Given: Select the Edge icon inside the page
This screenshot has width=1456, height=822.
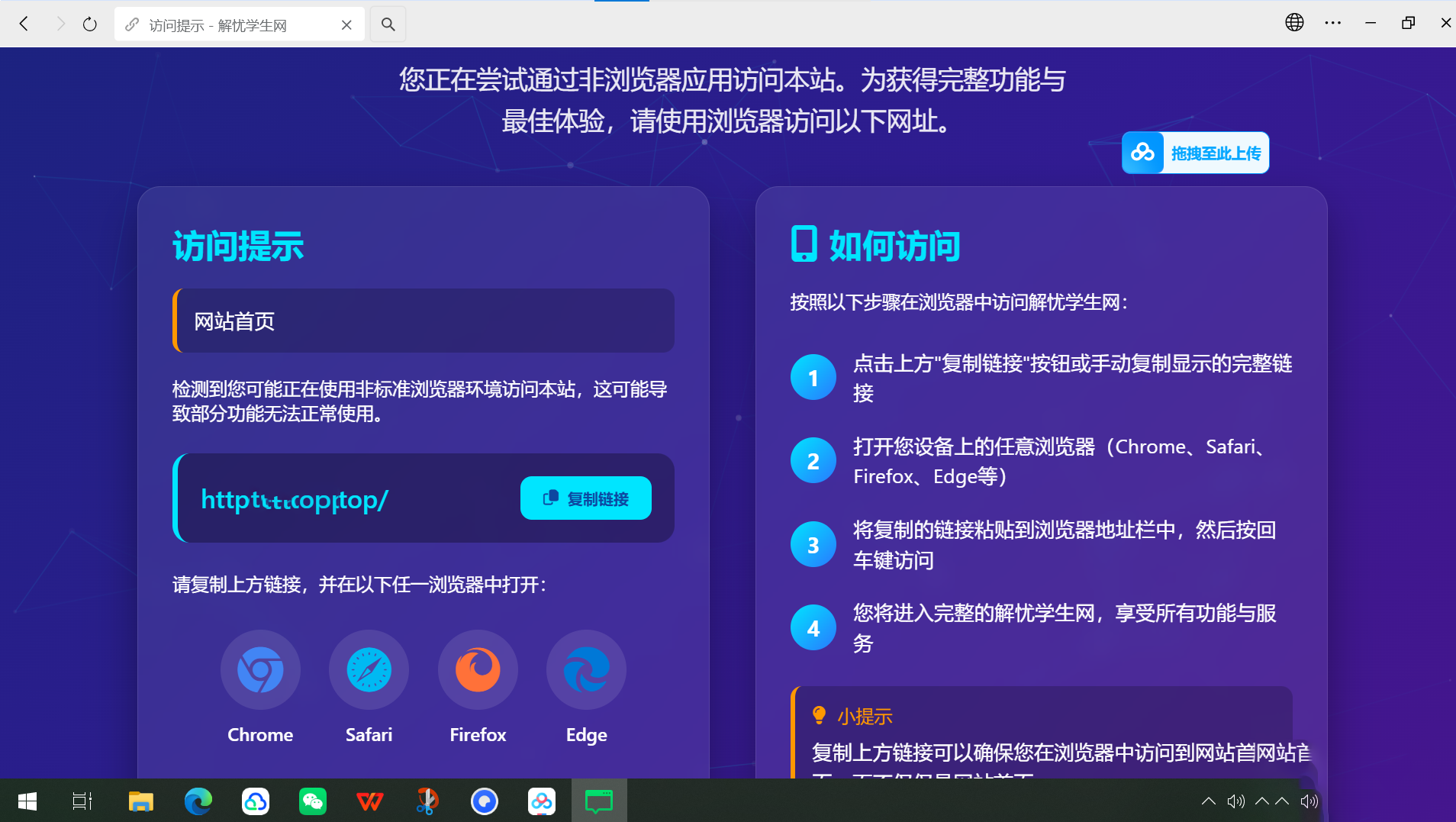Looking at the screenshot, I should point(585,669).
